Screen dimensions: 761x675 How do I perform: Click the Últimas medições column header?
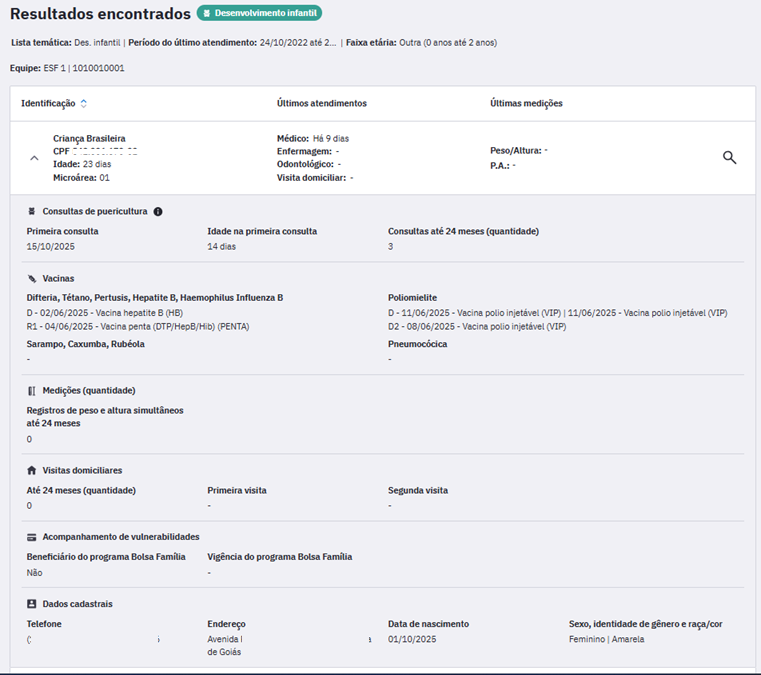pos(526,103)
